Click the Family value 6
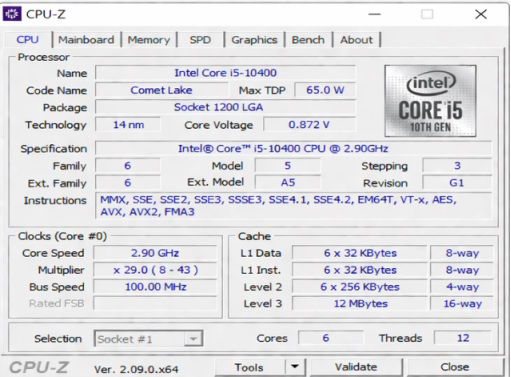The width and height of the screenshot is (511, 377). [128, 166]
